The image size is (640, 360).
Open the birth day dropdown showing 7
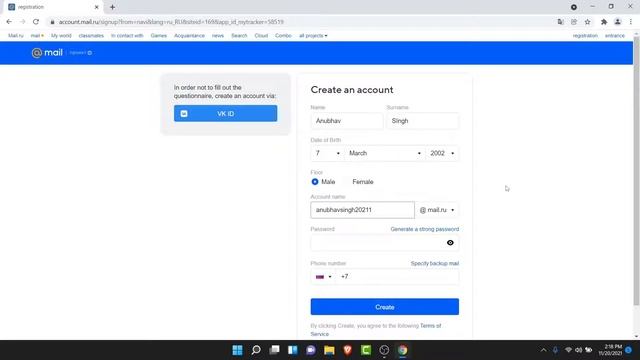(x=327, y=153)
